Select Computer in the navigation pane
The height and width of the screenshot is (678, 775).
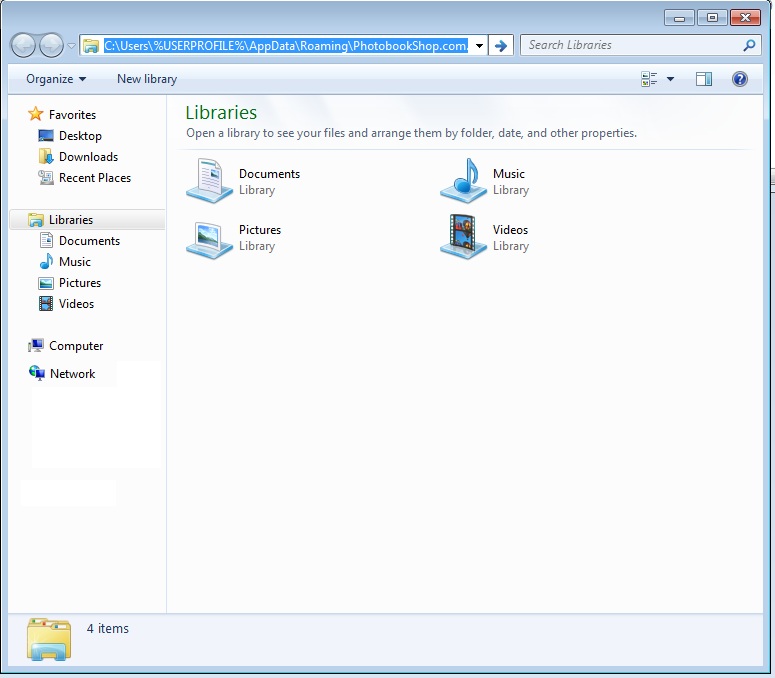point(76,346)
